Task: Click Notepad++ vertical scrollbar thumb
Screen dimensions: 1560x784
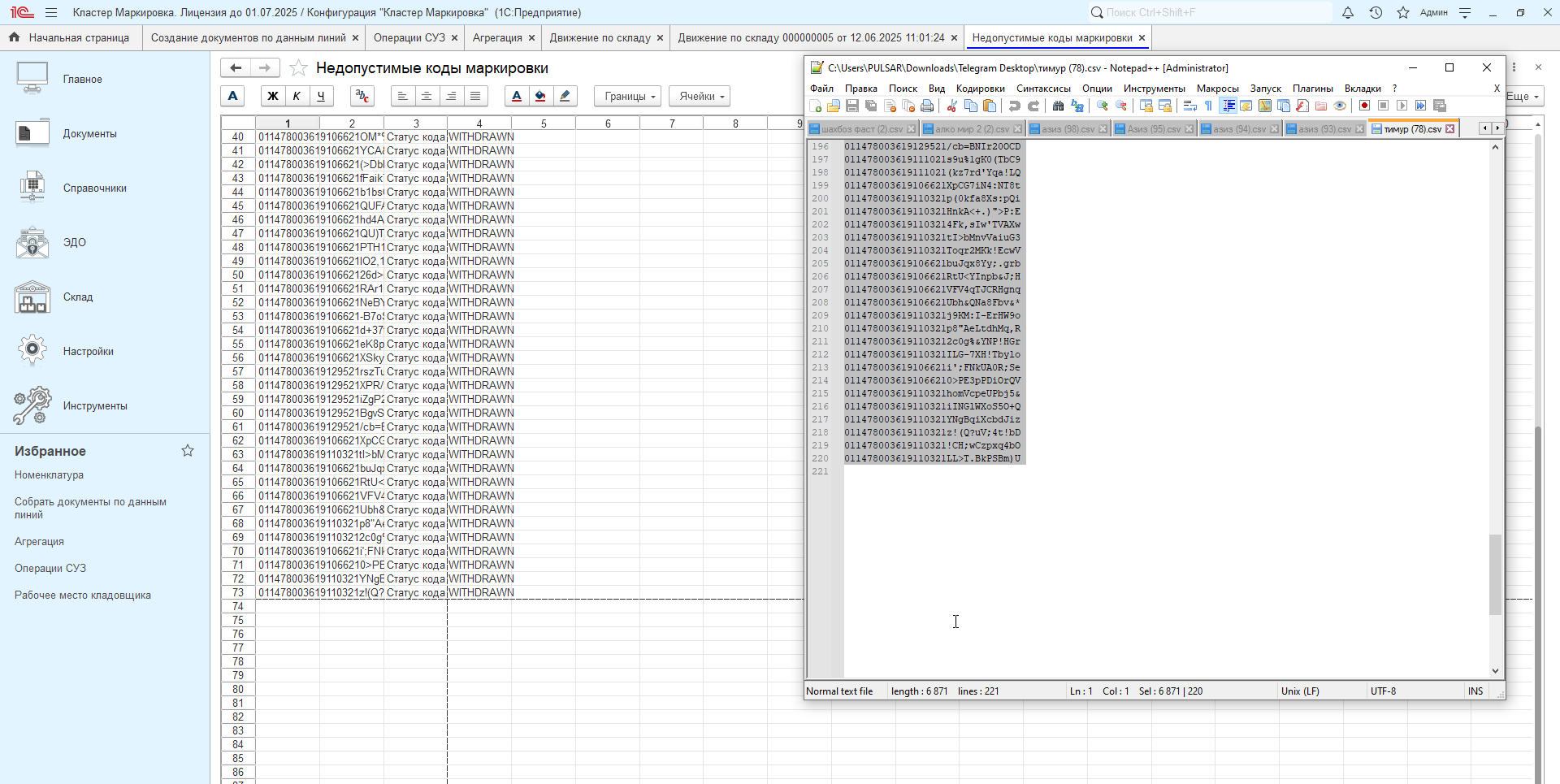Action: (1495, 574)
